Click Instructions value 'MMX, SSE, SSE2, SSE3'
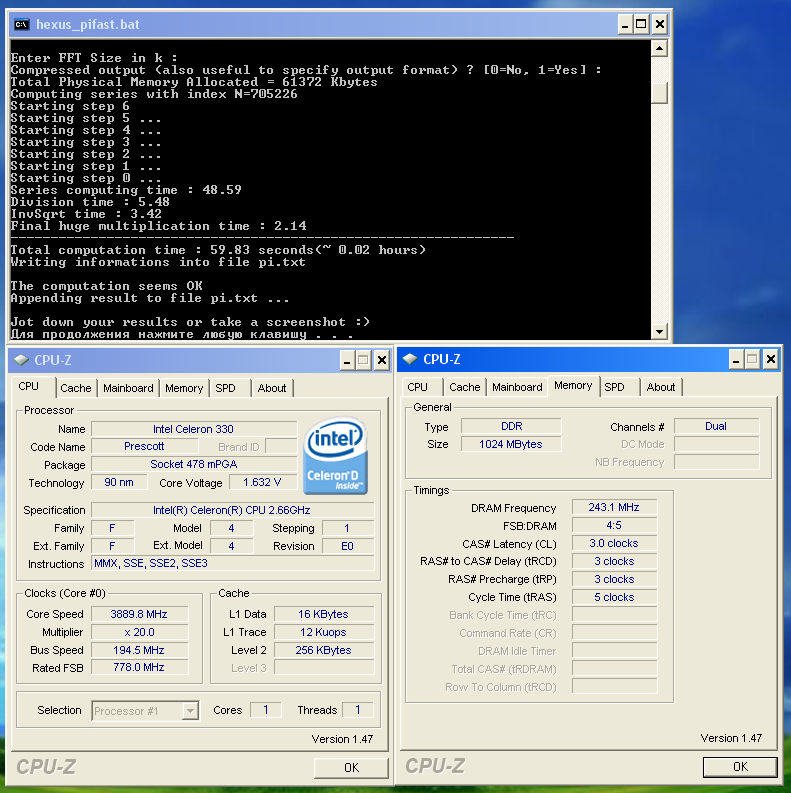 232,563
